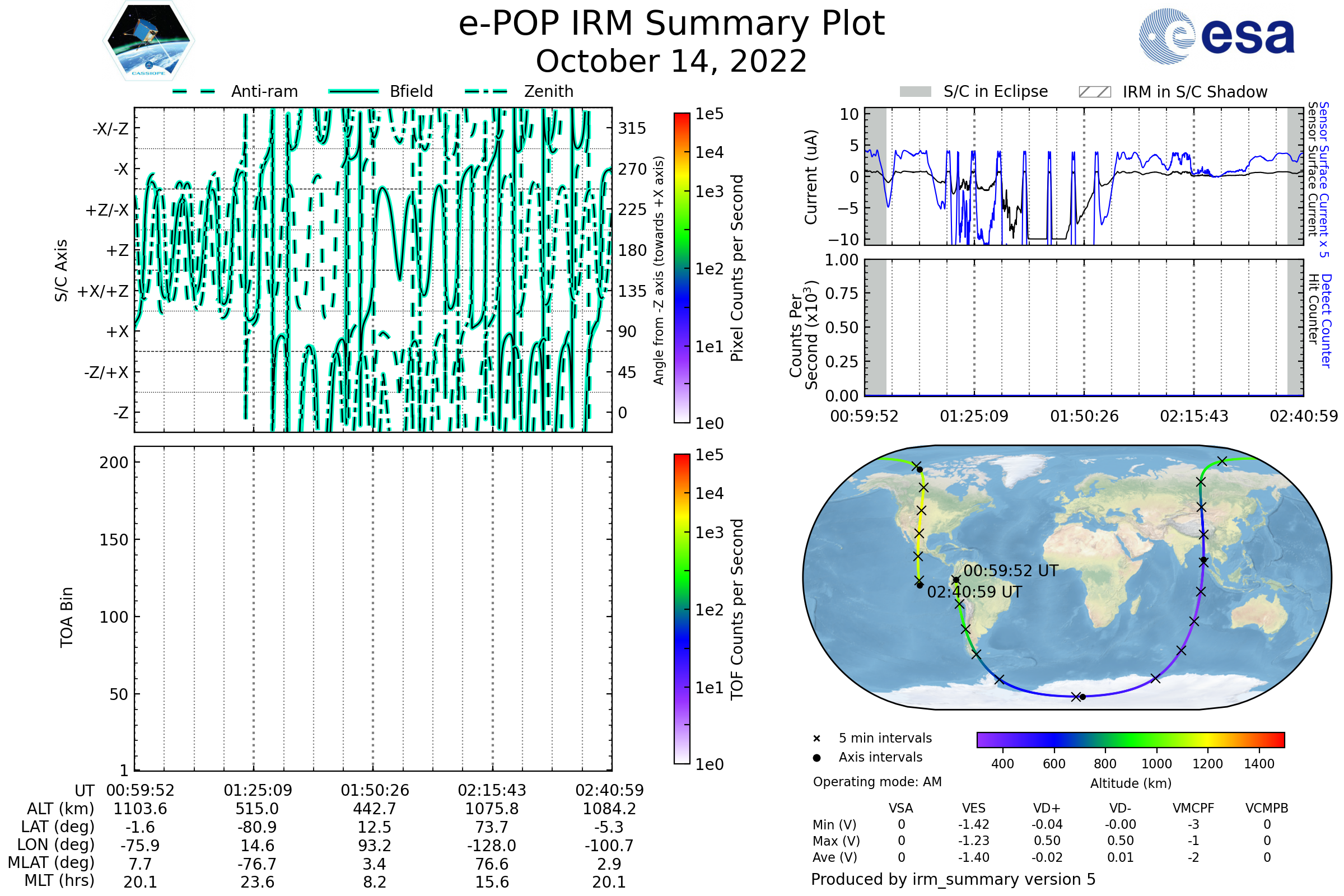Click the ESA logo
Image resolution: width=1344 pixels, height=896 pixels.
click(x=1216, y=36)
